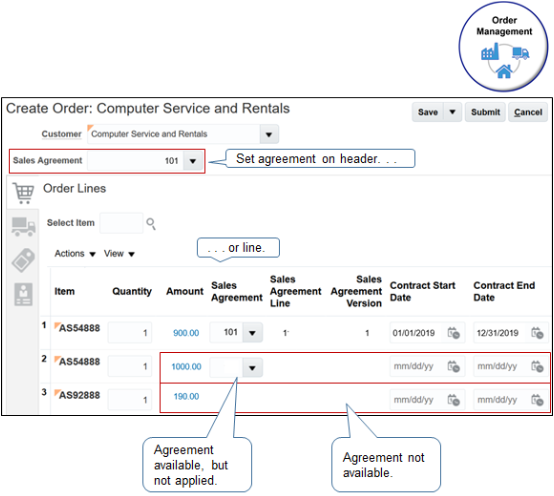Click the Cancel button
The height and width of the screenshot is (496, 554).
(528, 112)
